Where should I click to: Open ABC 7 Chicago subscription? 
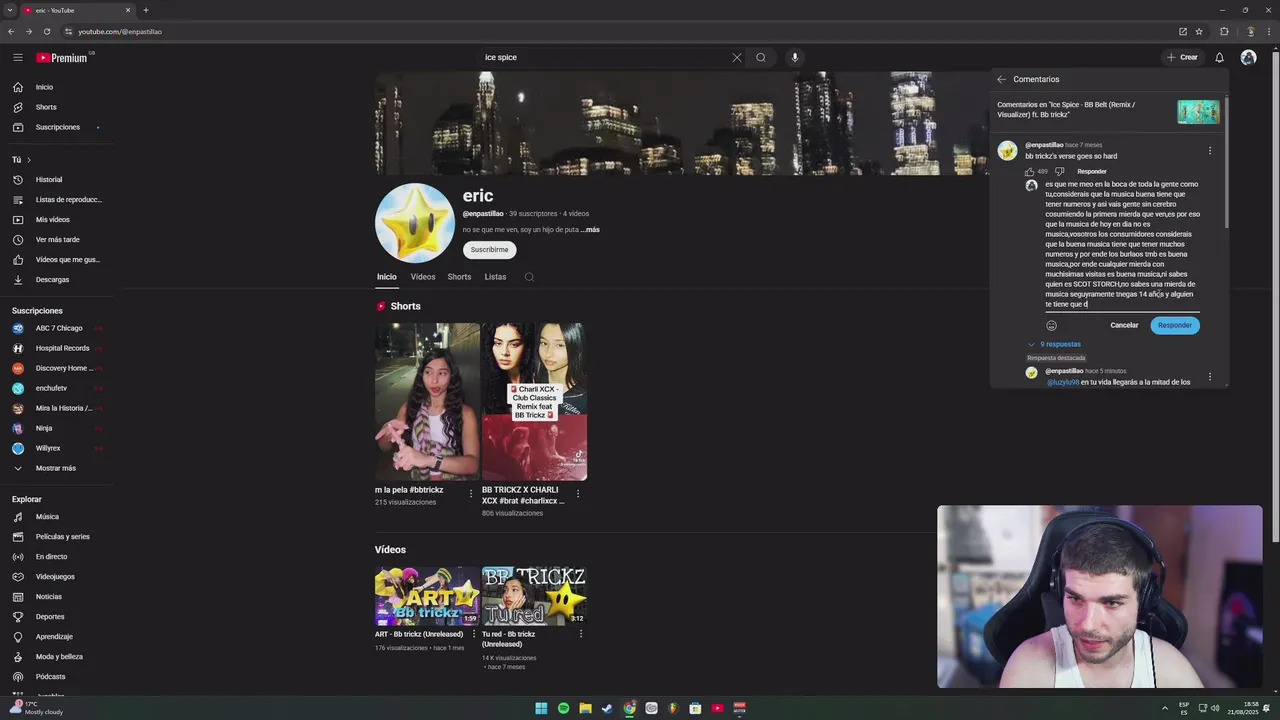(57, 328)
